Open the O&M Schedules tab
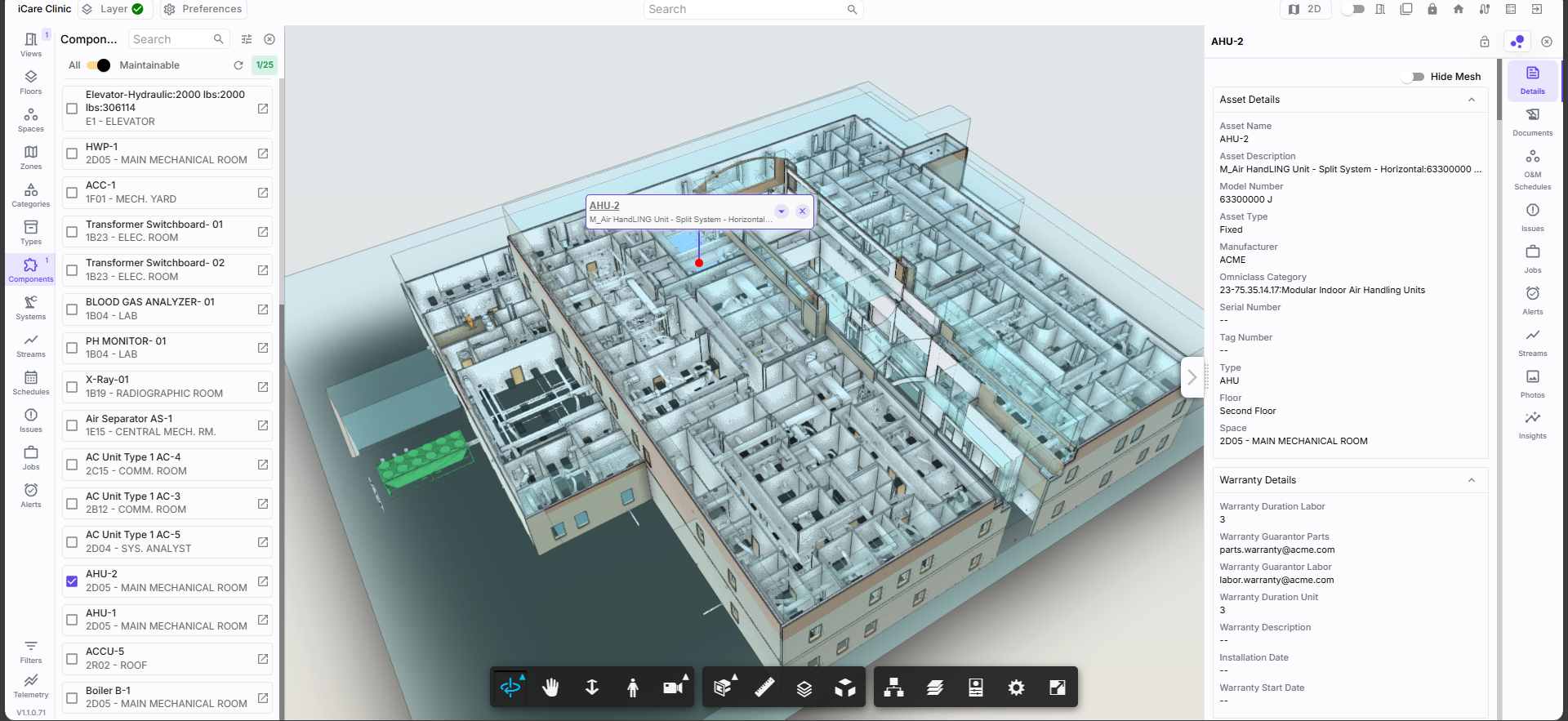This screenshot has height=721, width=1568. (1533, 169)
